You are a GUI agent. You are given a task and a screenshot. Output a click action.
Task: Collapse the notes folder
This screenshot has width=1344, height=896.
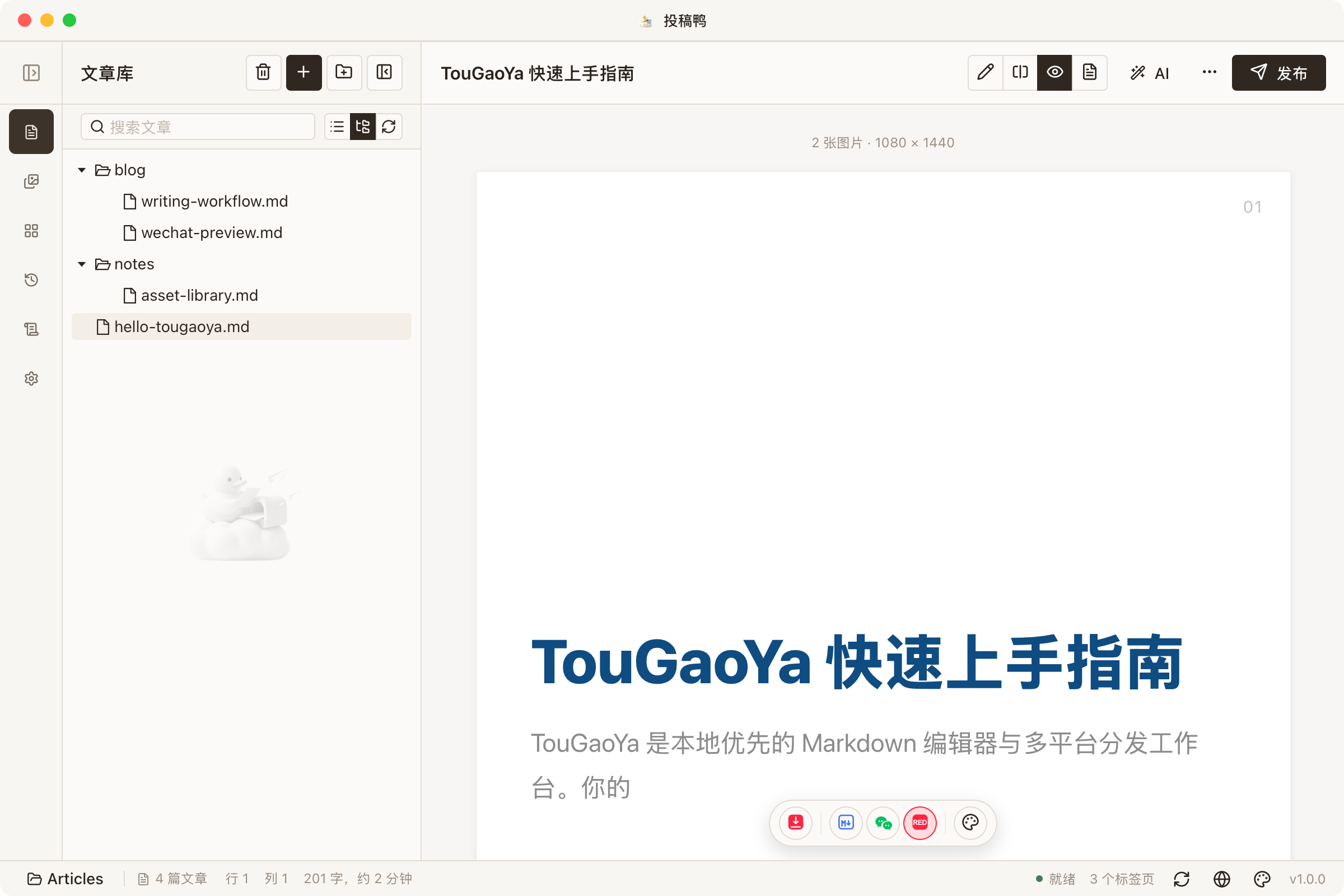(82, 264)
